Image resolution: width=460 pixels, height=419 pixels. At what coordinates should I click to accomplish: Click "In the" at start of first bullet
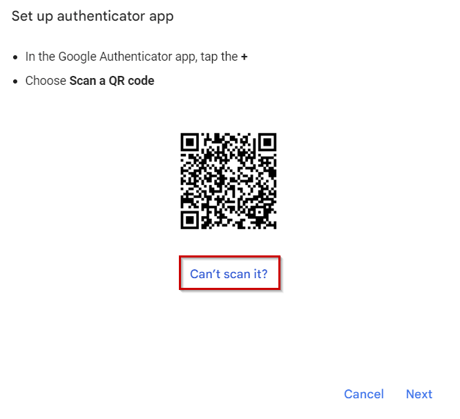click(40, 56)
